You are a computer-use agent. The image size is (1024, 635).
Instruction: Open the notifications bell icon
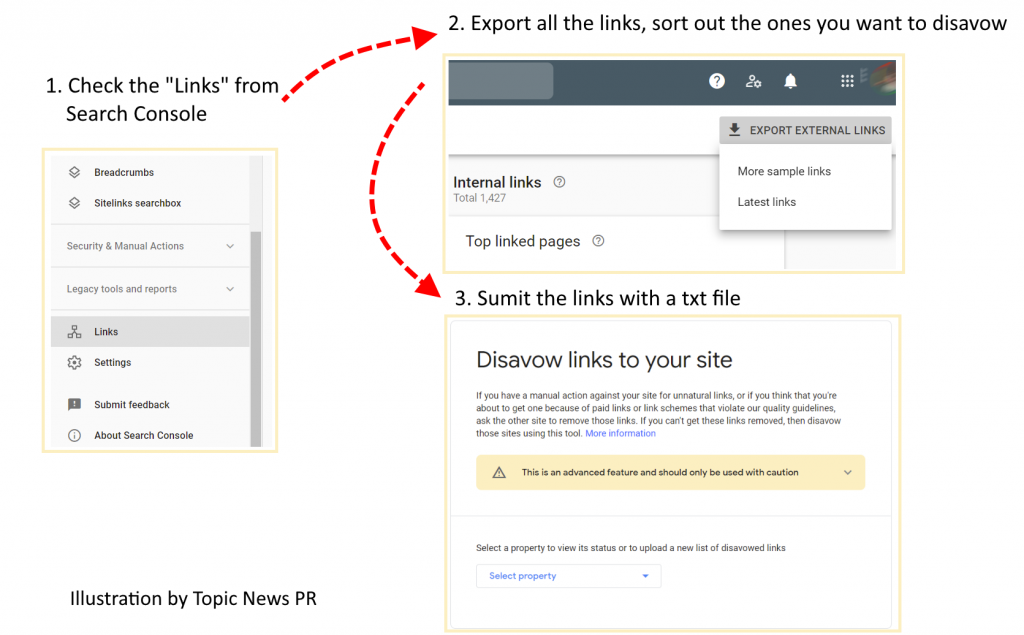tap(790, 81)
